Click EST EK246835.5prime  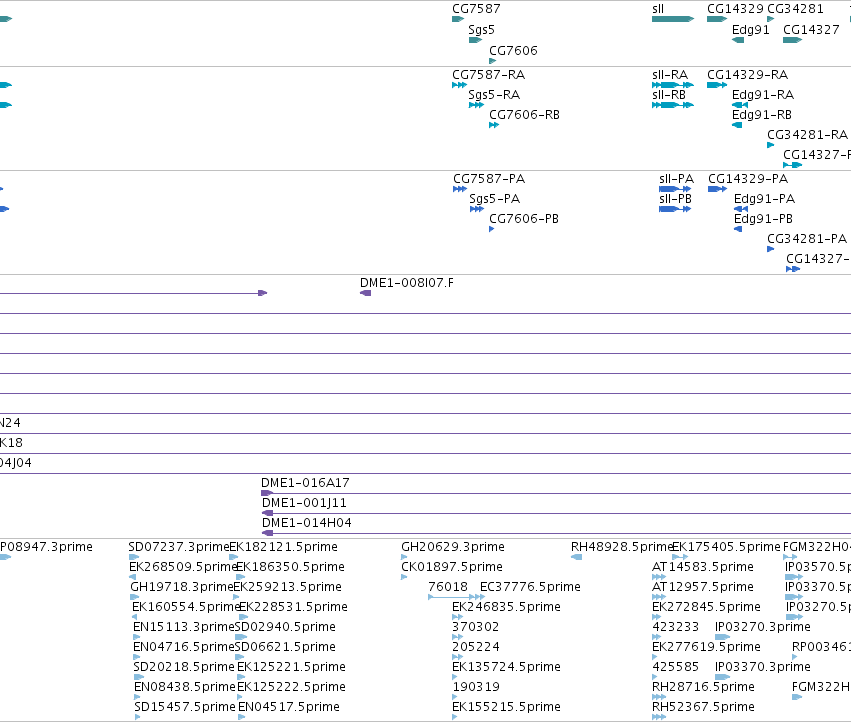[x=506, y=607]
